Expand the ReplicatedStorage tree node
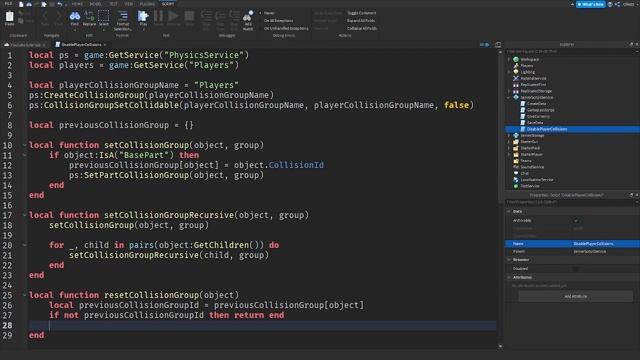 (509, 91)
